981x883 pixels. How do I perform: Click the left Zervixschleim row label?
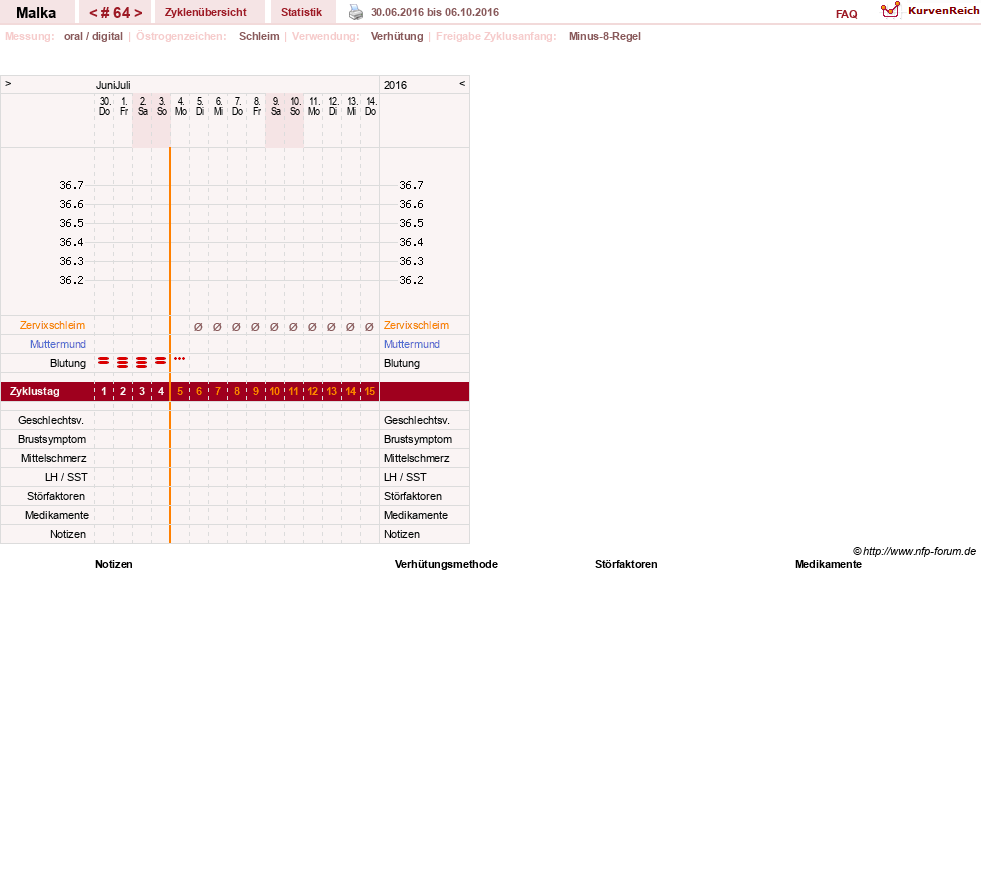53,325
